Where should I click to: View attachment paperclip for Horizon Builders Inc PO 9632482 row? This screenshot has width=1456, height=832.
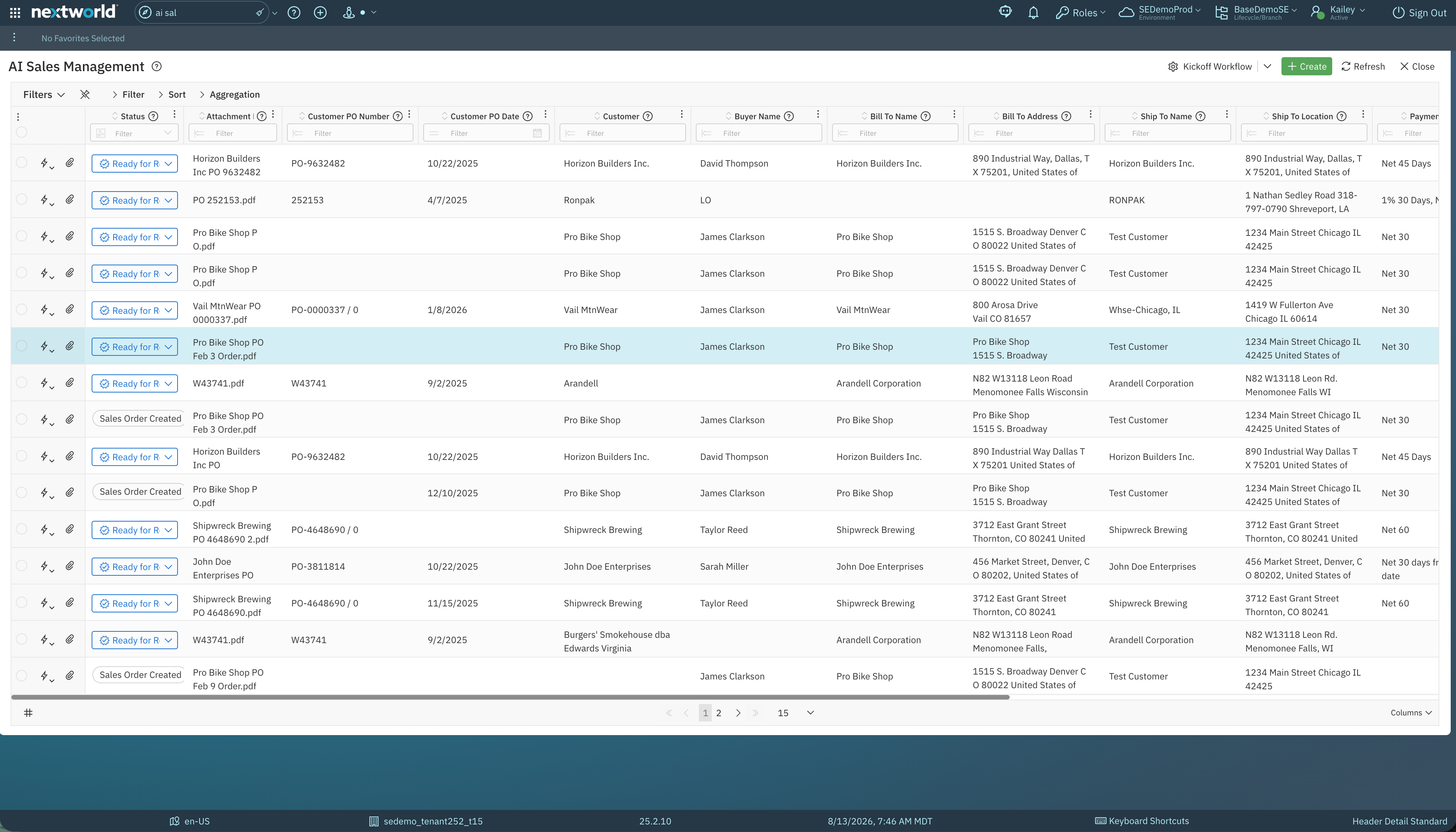[x=70, y=163]
